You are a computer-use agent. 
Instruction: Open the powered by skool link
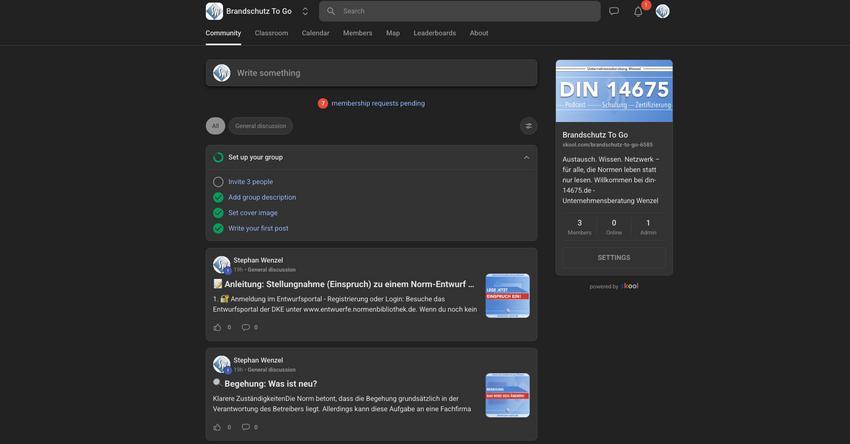coord(614,286)
